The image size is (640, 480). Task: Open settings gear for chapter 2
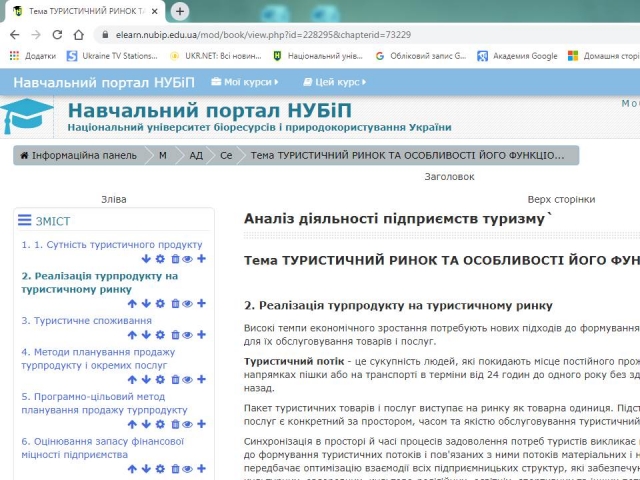[x=160, y=304]
